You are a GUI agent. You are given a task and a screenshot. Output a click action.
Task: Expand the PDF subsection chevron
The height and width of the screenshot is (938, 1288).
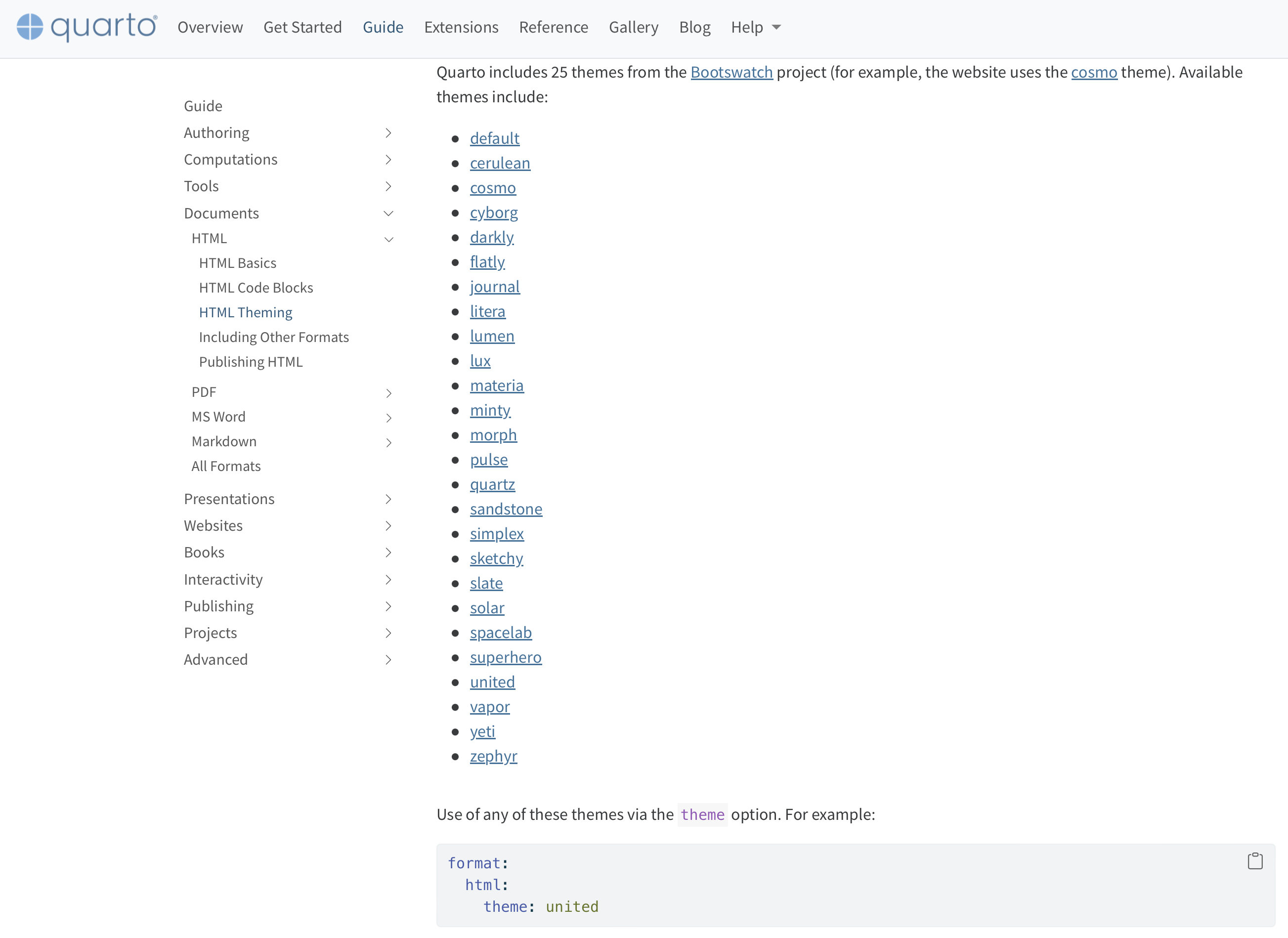pyautogui.click(x=389, y=393)
